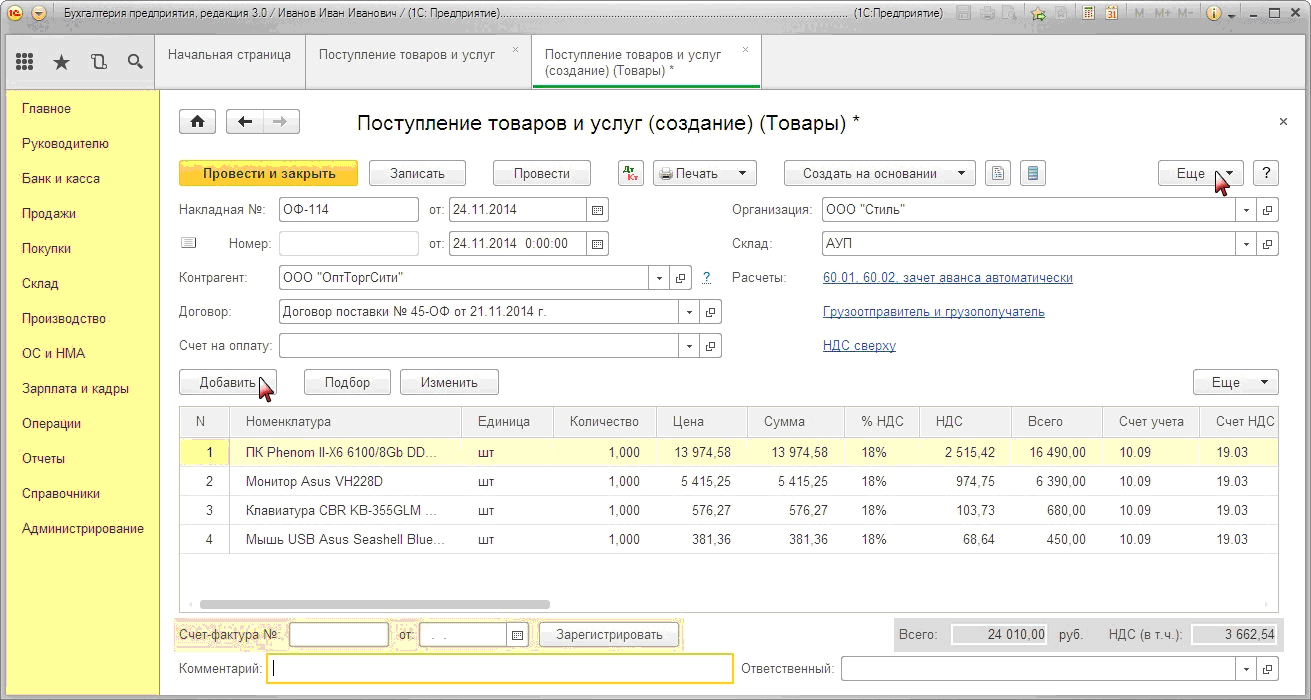Open the Печать dropdown button

(705, 173)
